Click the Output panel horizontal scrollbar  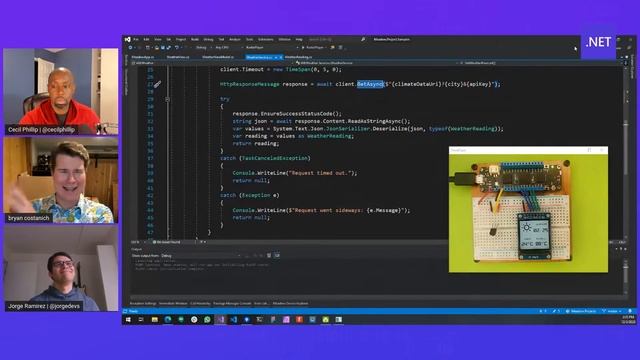click(376, 297)
